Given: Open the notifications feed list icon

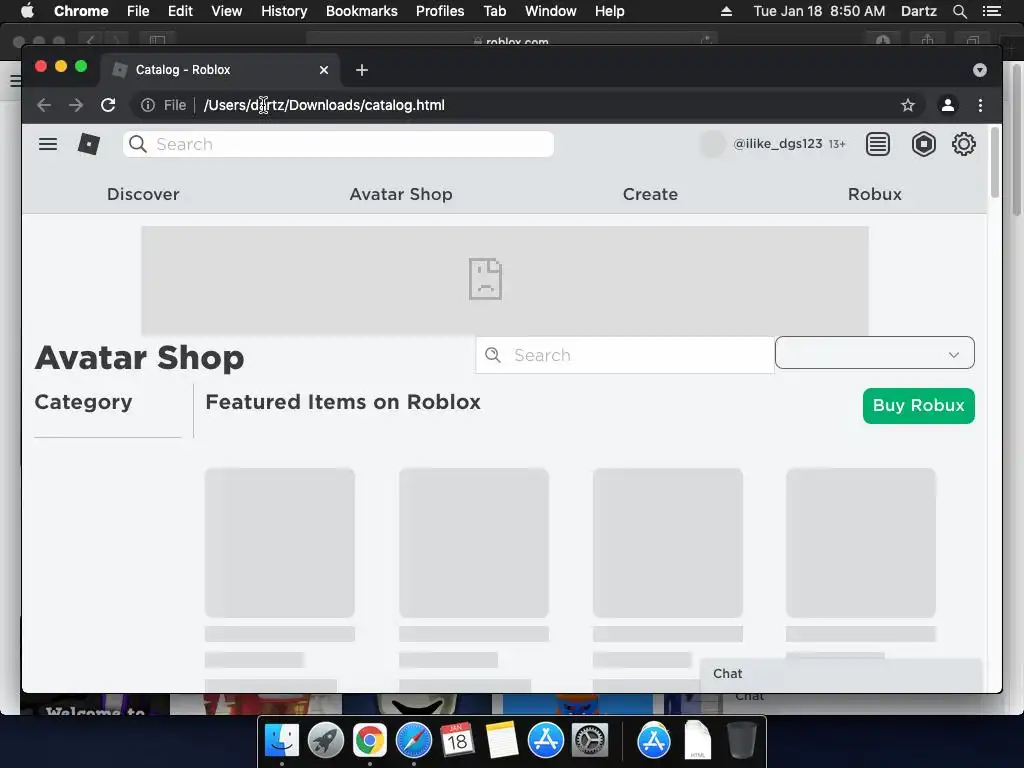Looking at the screenshot, I should pos(878,144).
